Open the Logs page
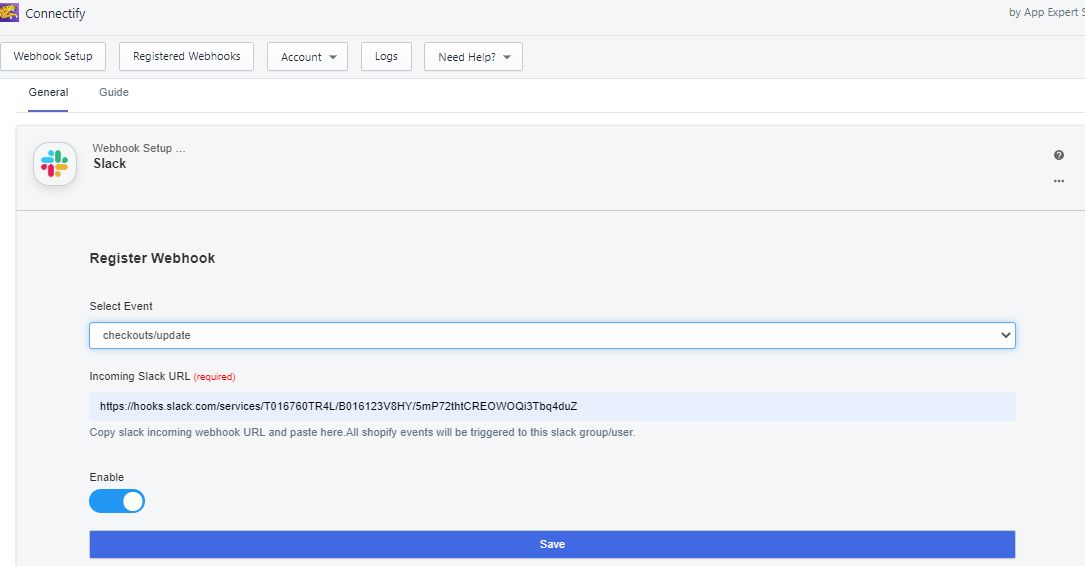1085x566 pixels. (x=386, y=56)
